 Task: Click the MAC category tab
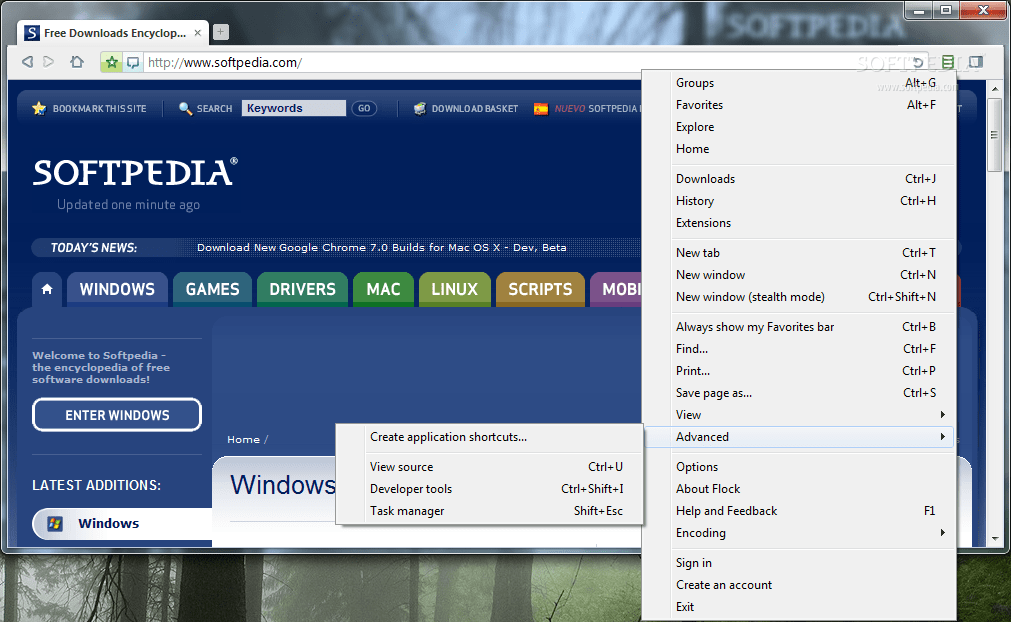pyautogui.click(x=384, y=289)
